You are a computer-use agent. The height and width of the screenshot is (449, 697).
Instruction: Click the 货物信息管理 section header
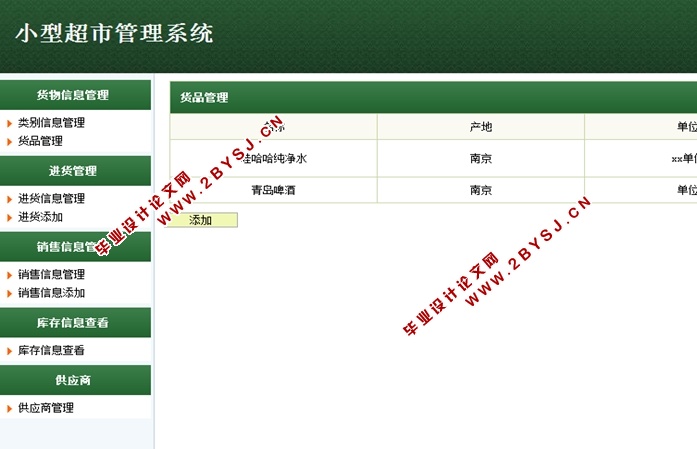click(75, 95)
